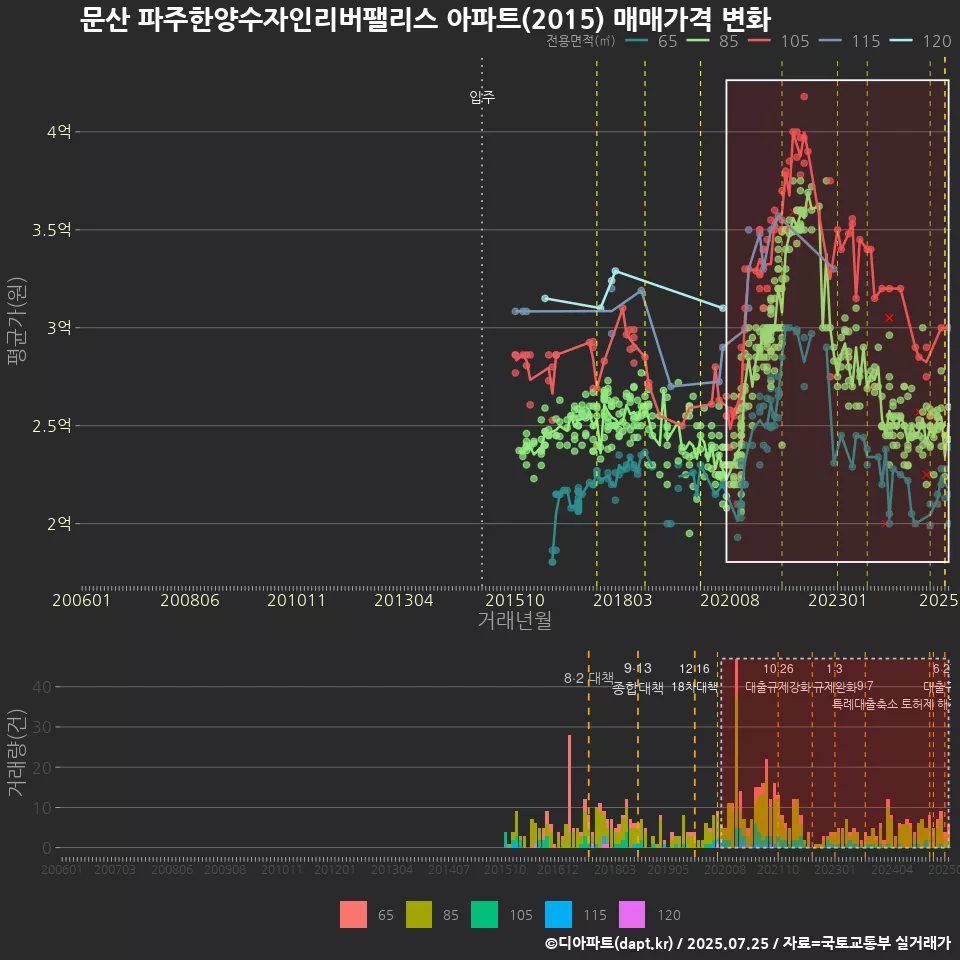
Task: Click the 40 volume axis label
Action: coord(42,687)
